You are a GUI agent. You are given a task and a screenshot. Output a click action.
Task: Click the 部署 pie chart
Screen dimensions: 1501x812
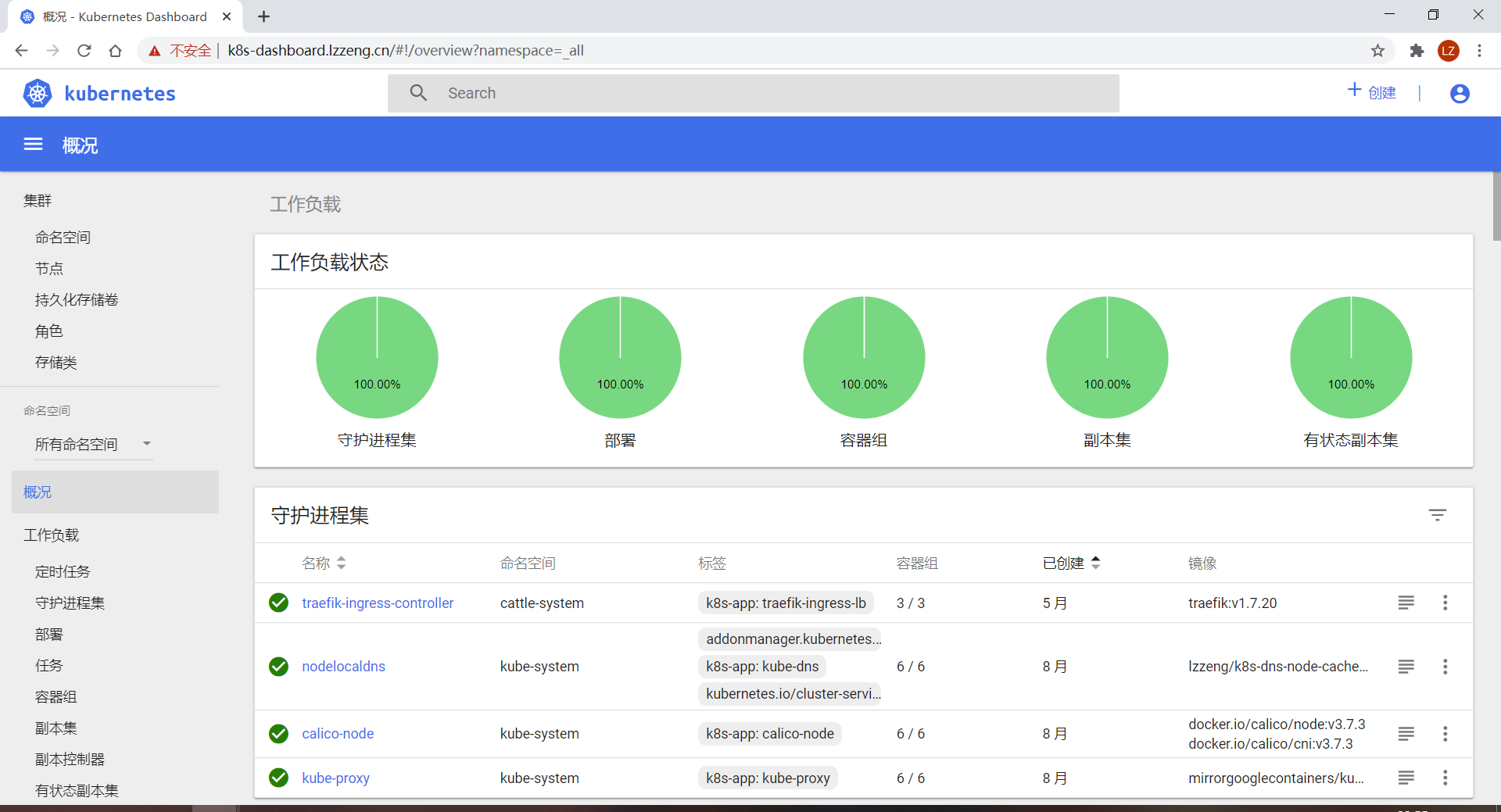(620, 357)
